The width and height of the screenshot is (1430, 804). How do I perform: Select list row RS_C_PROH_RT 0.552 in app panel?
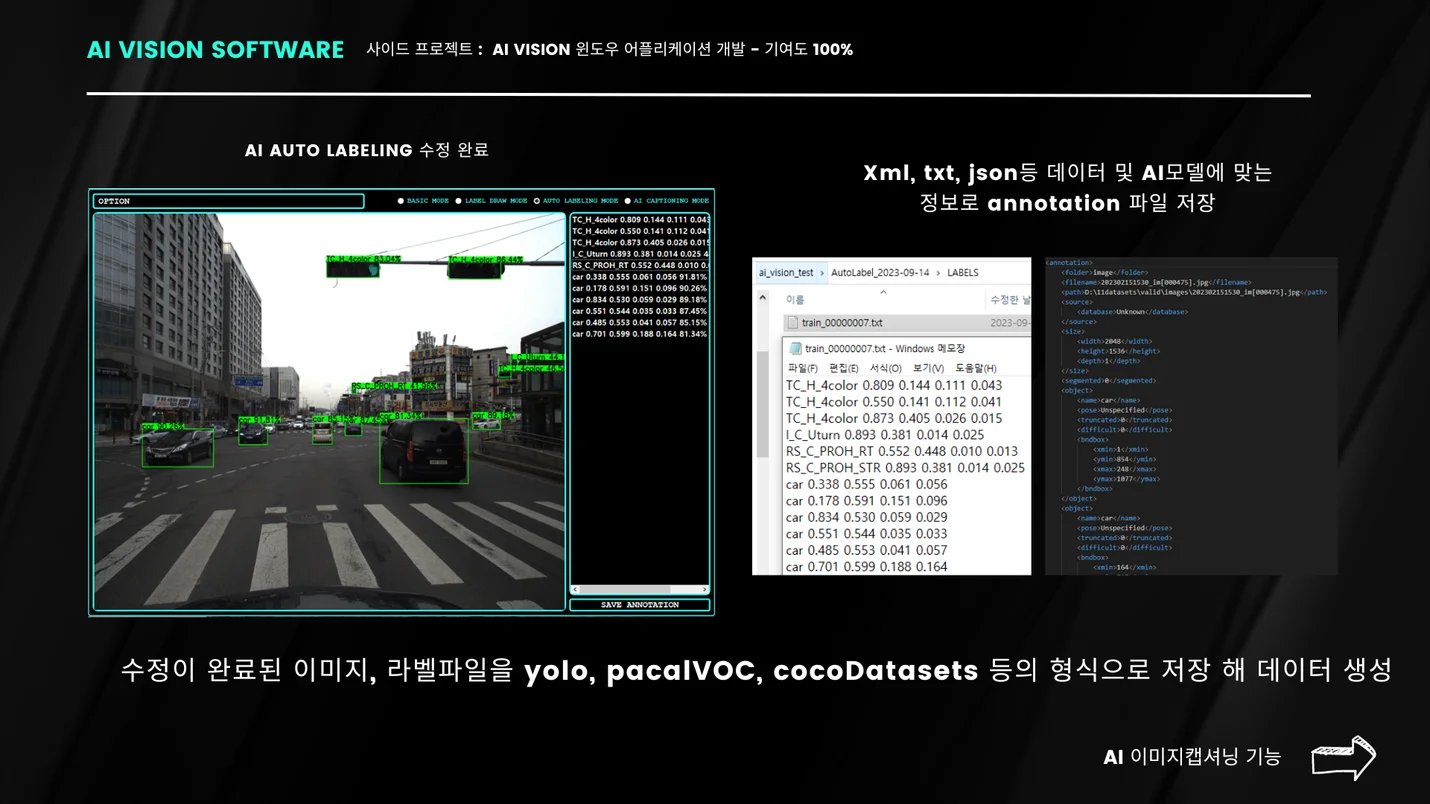pyautogui.click(x=640, y=265)
